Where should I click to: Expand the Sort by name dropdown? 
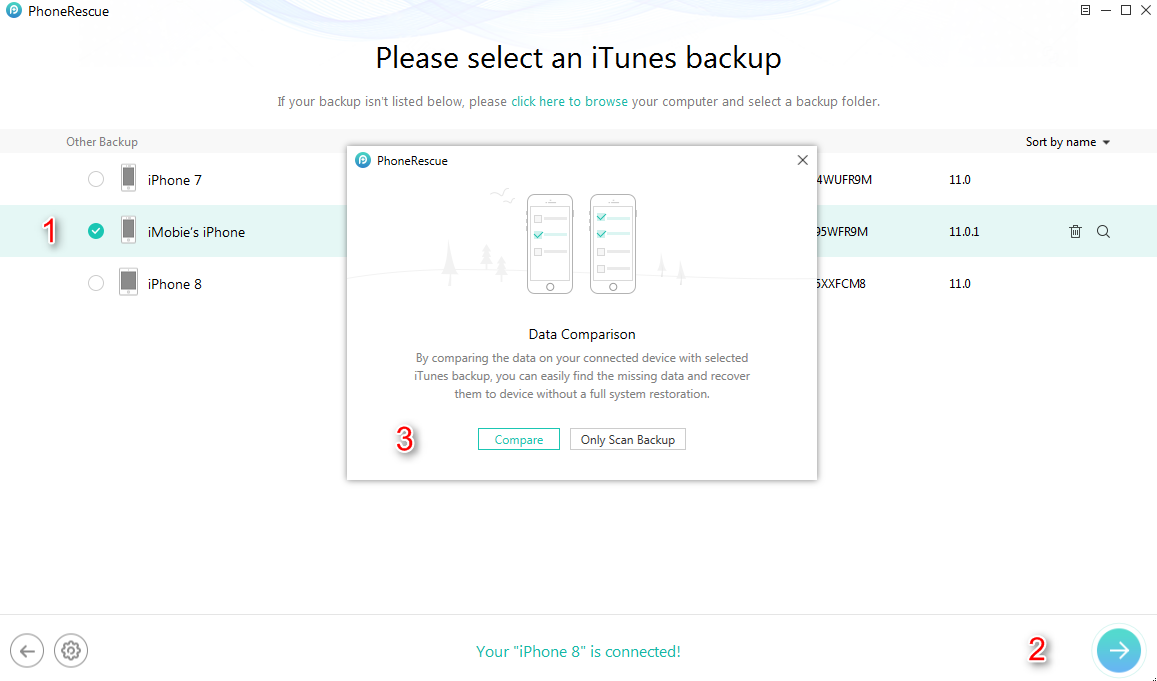tap(1068, 142)
